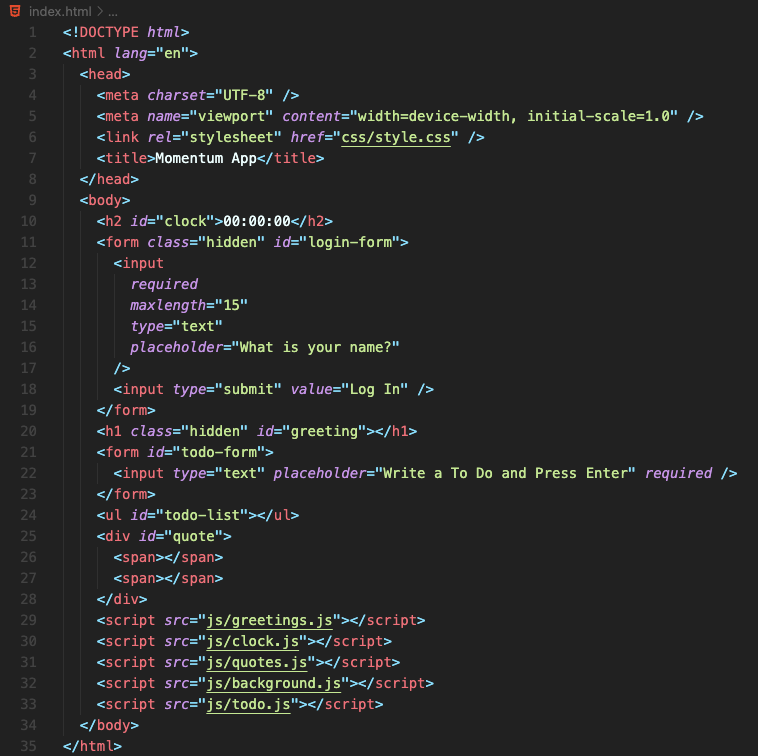This screenshot has height=756, width=758.
Task: Click line number 25 in the gutter
Action: pos(29,536)
